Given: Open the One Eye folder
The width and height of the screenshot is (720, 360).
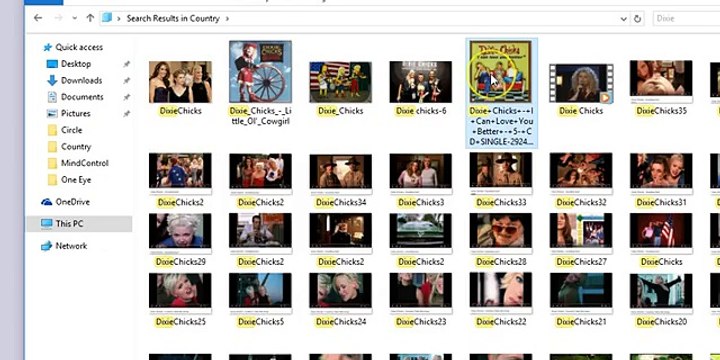Looking at the screenshot, I should (76, 180).
